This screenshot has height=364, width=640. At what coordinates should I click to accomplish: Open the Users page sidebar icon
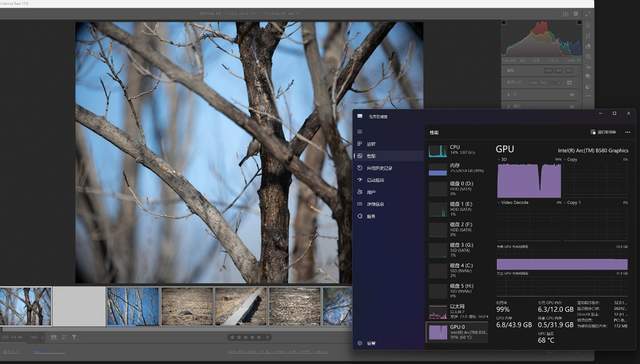click(x=360, y=192)
